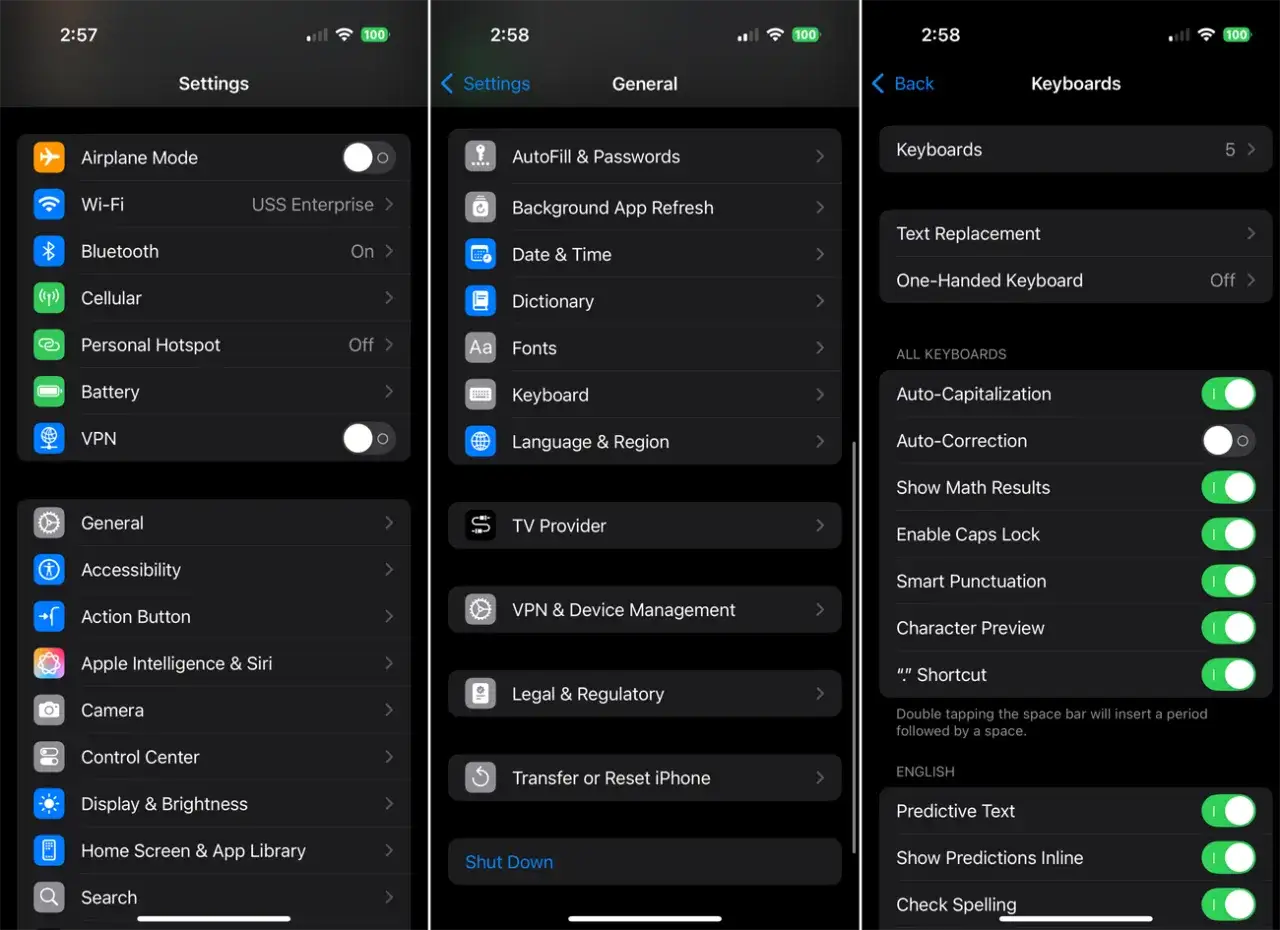
Task: Open the TV Provider row chevron
Action: (x=820, y=525)
